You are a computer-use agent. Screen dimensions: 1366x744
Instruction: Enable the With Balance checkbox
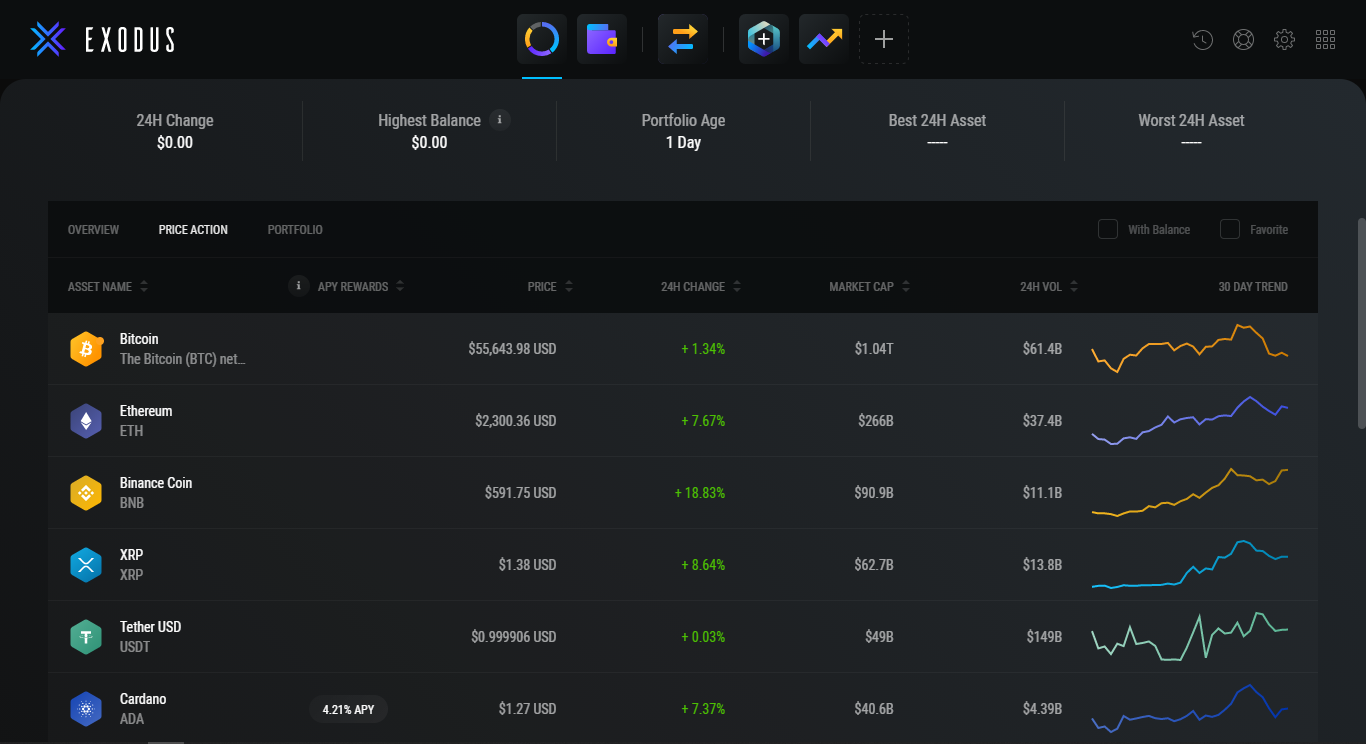point(1108,230)
